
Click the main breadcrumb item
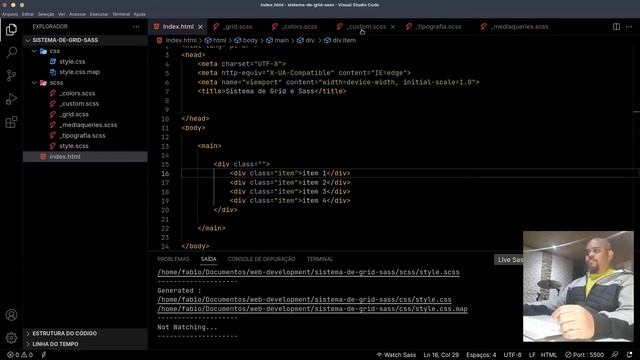coord(278,40)
